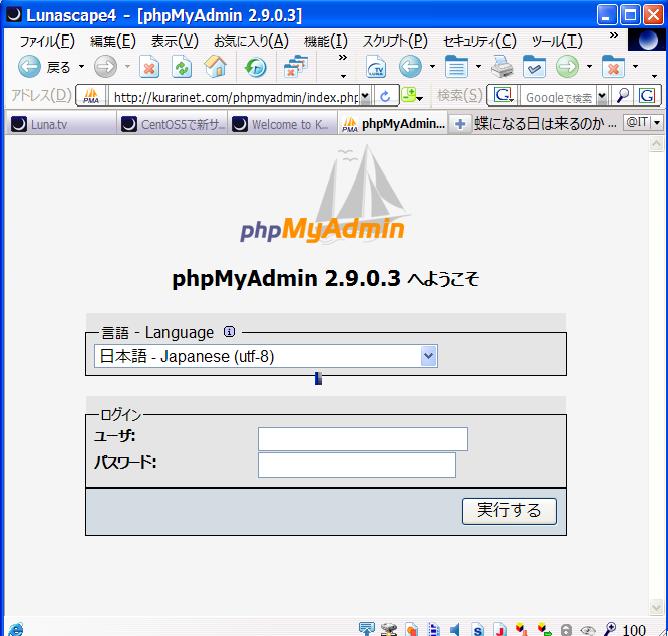The height and width of the screenshot is (636, 668).
Task: Click the ユーザ username input field
Action: click(363, 439)
